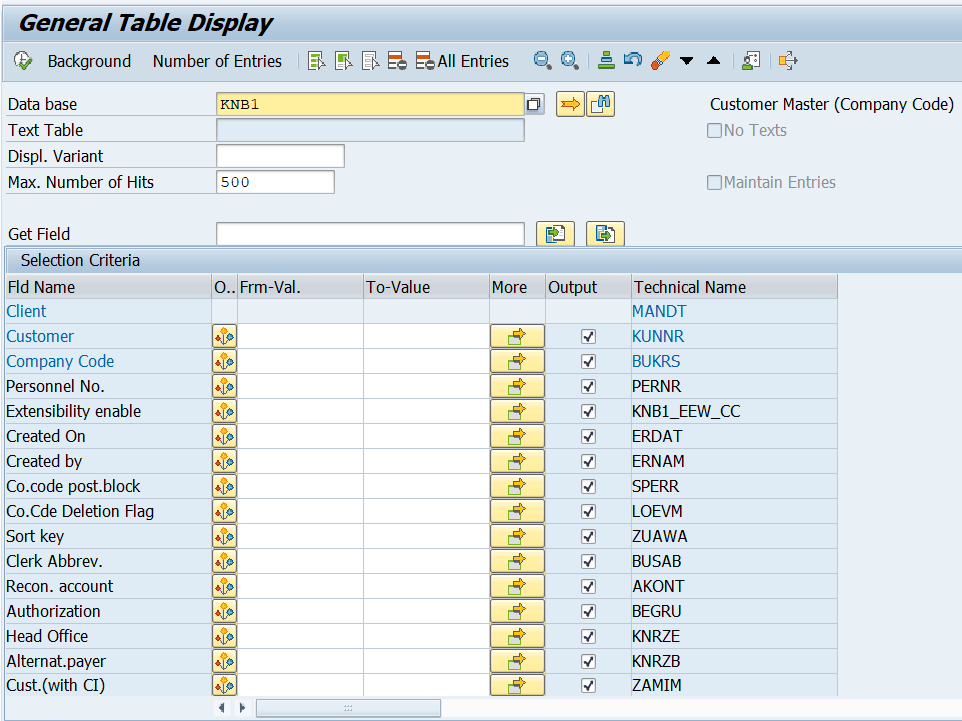Click the user settings toolbar icon
Screen dimensions: 962x721
click(751, 60)
